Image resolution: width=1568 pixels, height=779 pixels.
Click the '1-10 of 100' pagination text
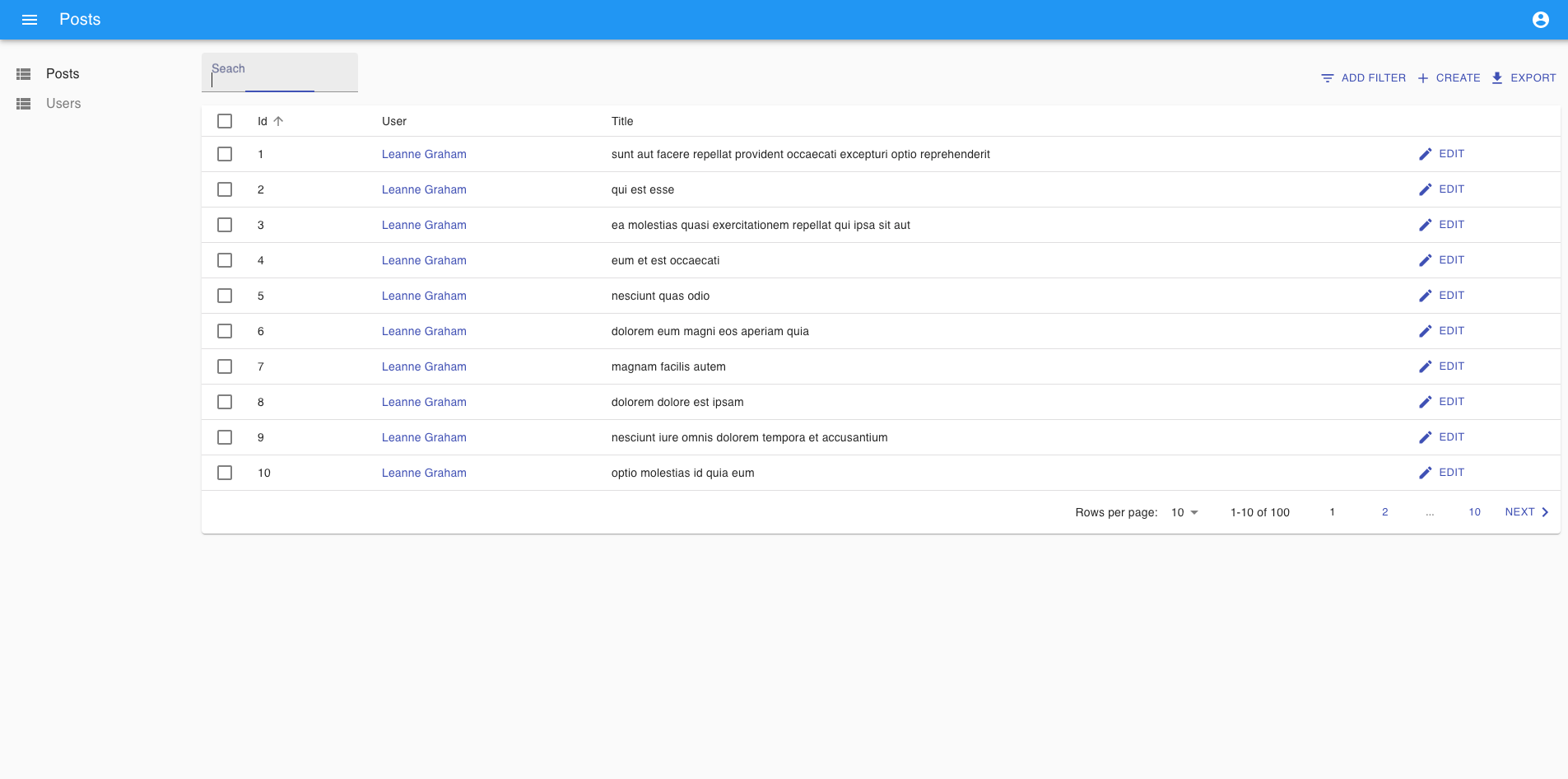pos(1260,512)
